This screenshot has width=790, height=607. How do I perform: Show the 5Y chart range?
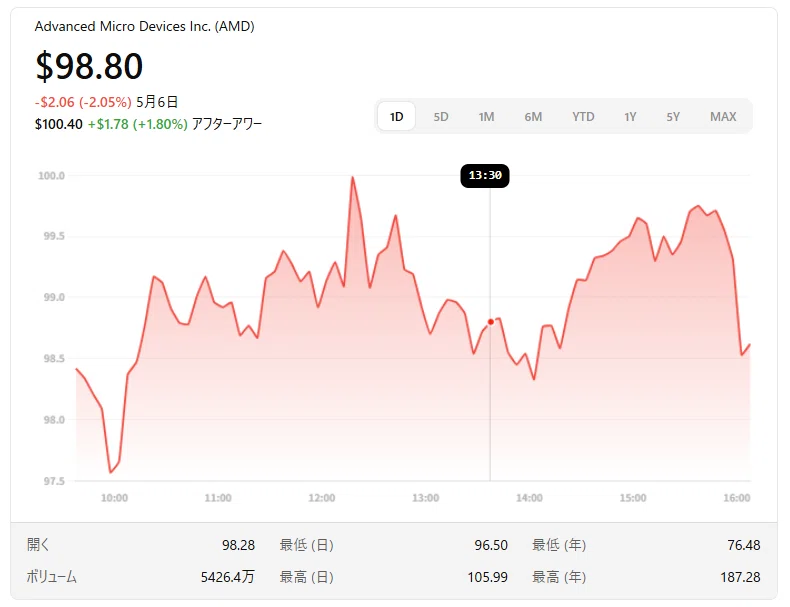pyautogui.click(x=673, y=117)
